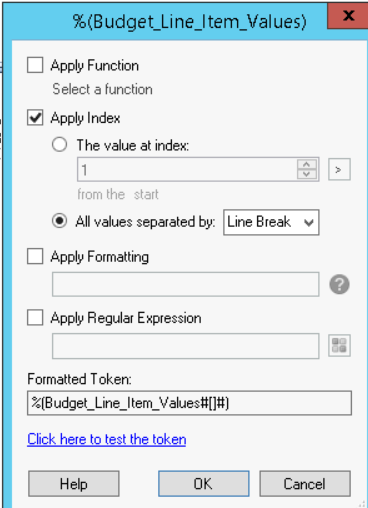Open the Line Break separator dropdown
This screenshot has height=508, width=368.
click(x=271, y=222)
